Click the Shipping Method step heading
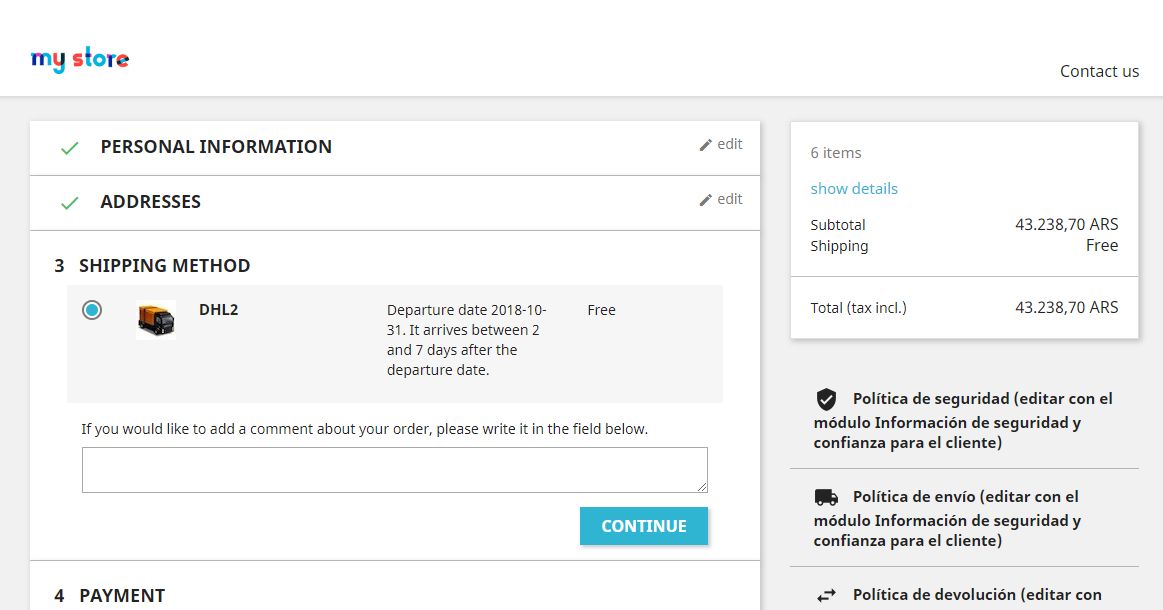The width and height of the screenshot is (1163, 610). coord(164,266)
